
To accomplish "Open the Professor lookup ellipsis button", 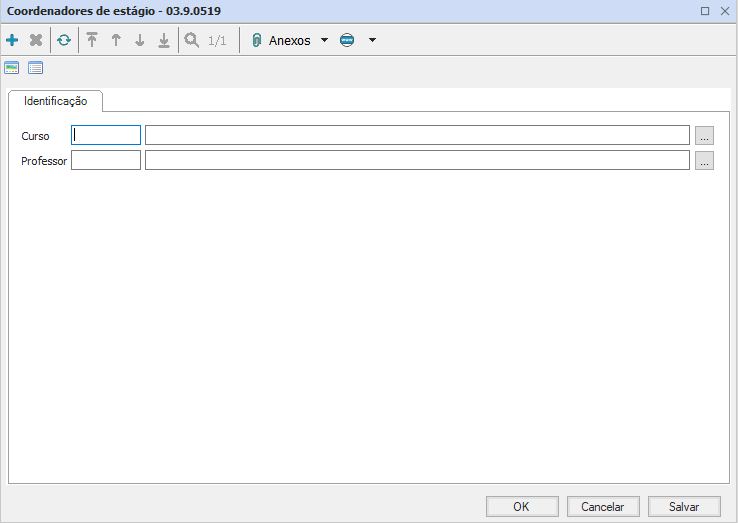I will [x=704, y=160].
